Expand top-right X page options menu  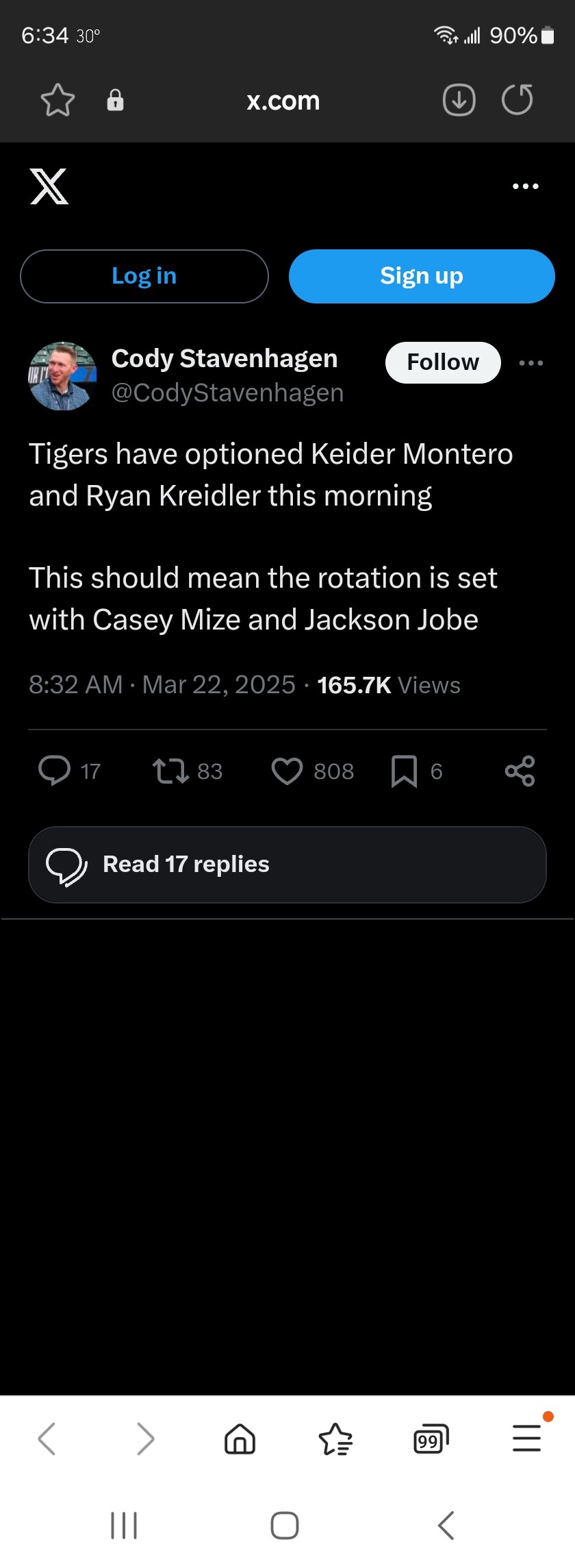[x=525, y=186]
